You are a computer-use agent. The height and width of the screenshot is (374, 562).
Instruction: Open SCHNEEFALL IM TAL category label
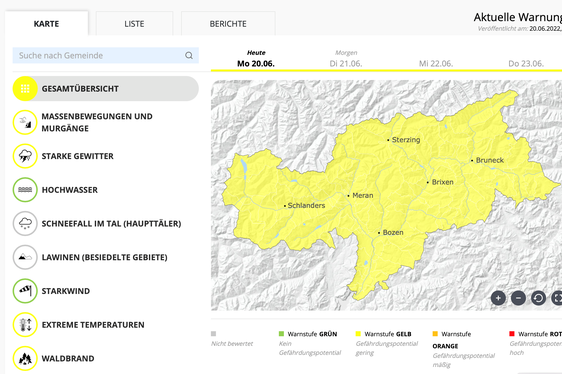tap(111, 223)
